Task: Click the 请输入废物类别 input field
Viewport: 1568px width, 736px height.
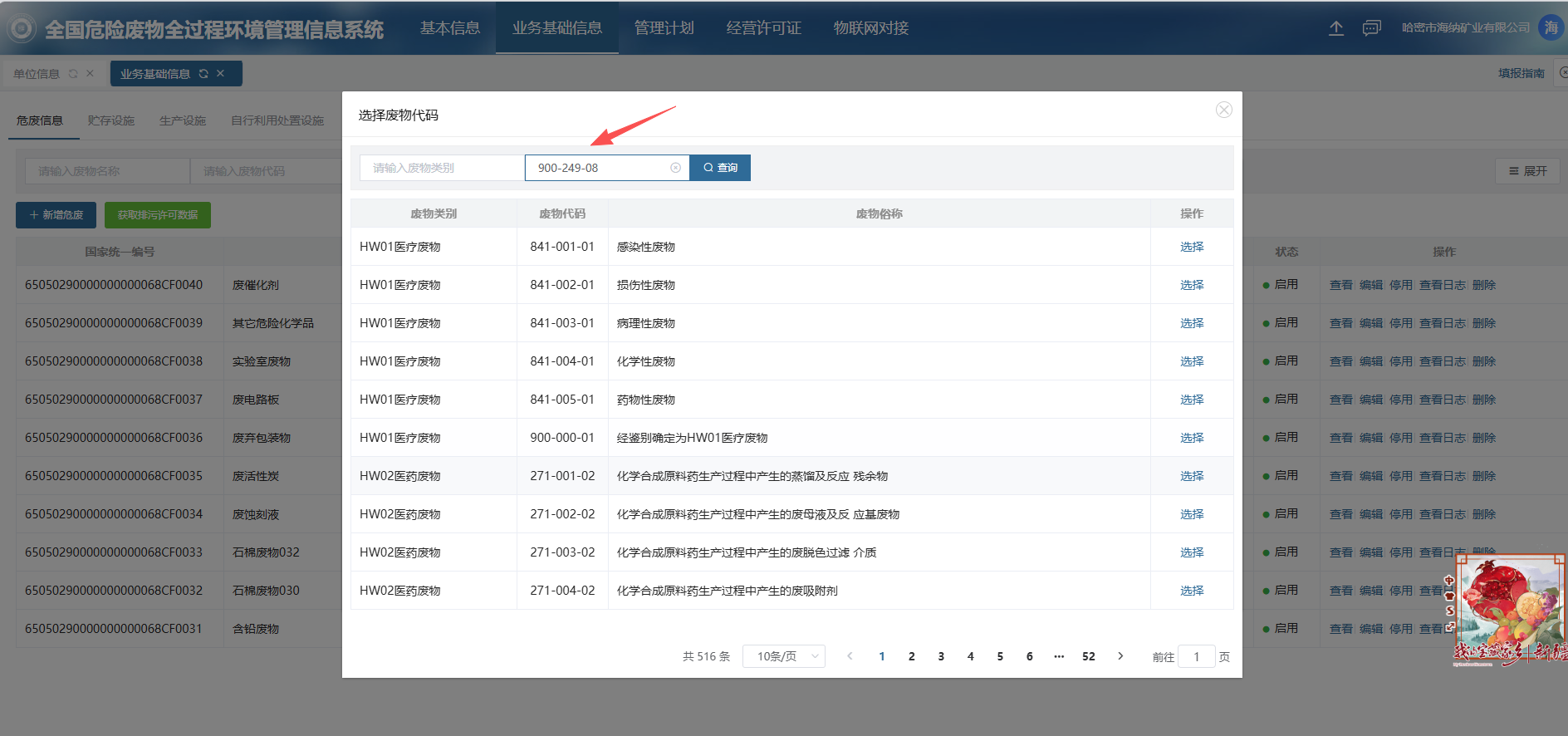Action: (x=441, y=168)
